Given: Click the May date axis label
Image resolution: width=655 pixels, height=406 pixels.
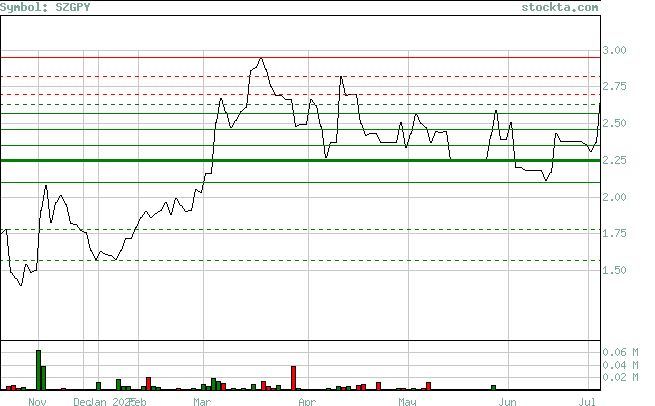Looking at the screenshot, I should point(407,401).
